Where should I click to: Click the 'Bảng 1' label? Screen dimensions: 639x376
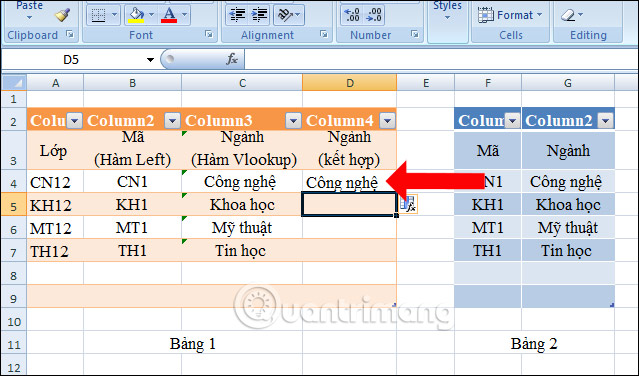coord(192,344)
